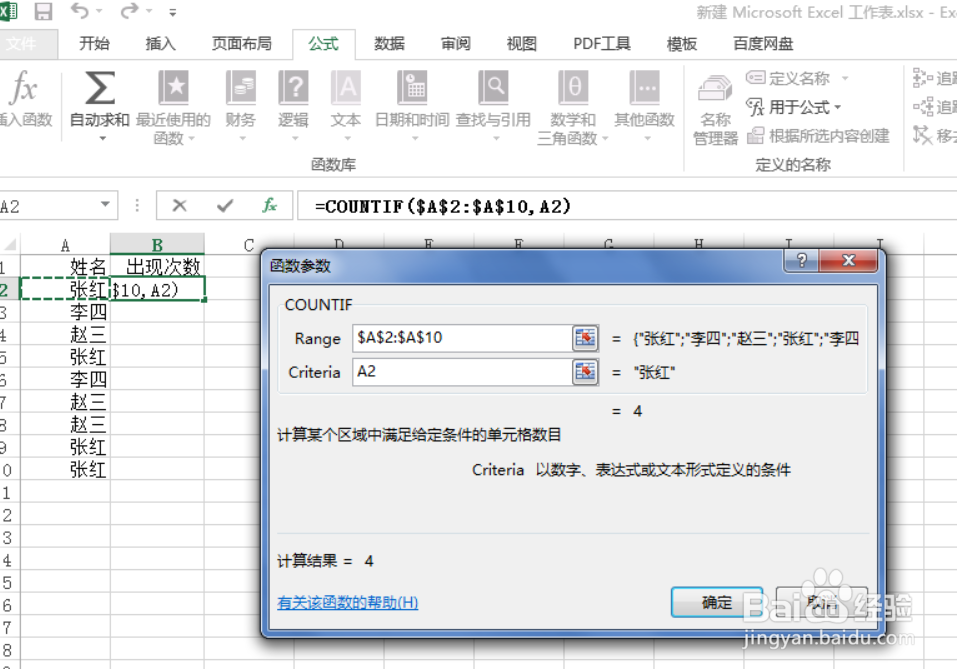This screenshot has width=967, height=671.
Task: Select cell A1 containing 姓名
Action: (x=65, y=266)
